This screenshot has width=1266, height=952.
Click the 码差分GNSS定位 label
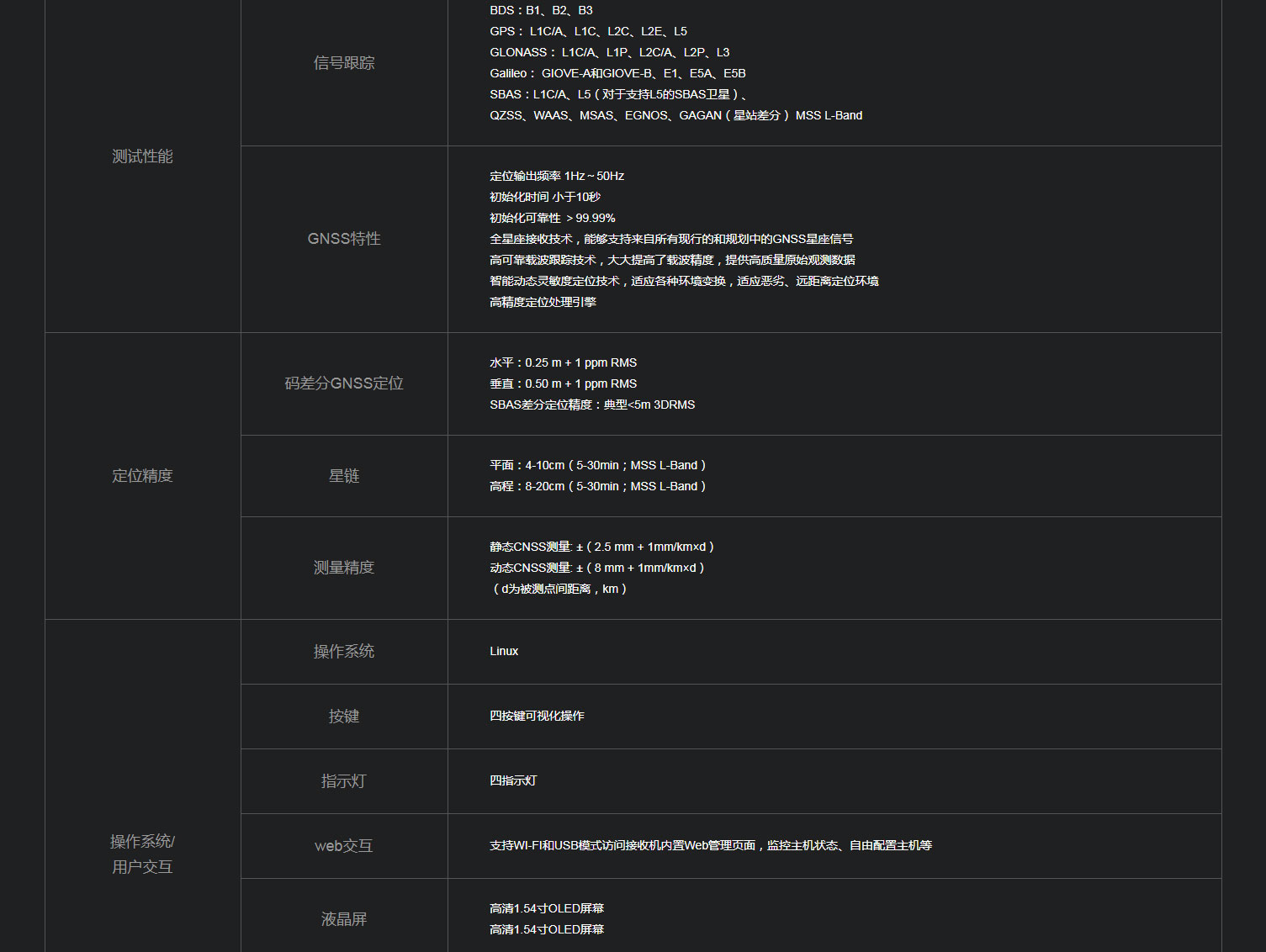344,383
